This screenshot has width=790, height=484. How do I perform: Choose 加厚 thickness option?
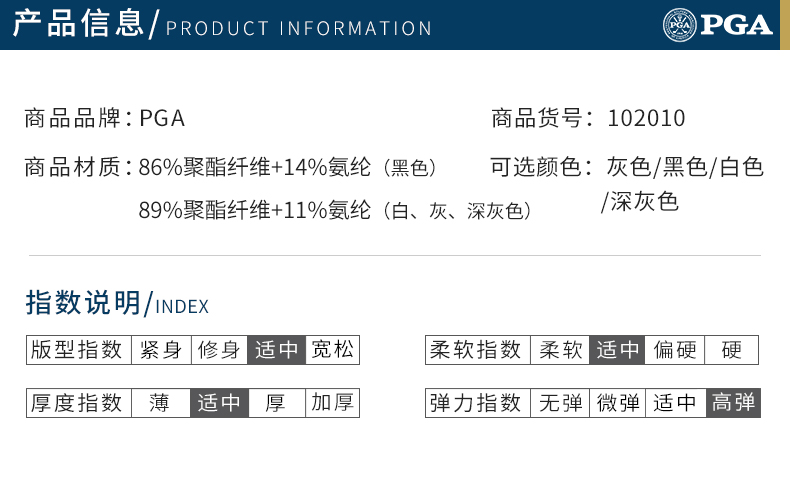(333, 403)
